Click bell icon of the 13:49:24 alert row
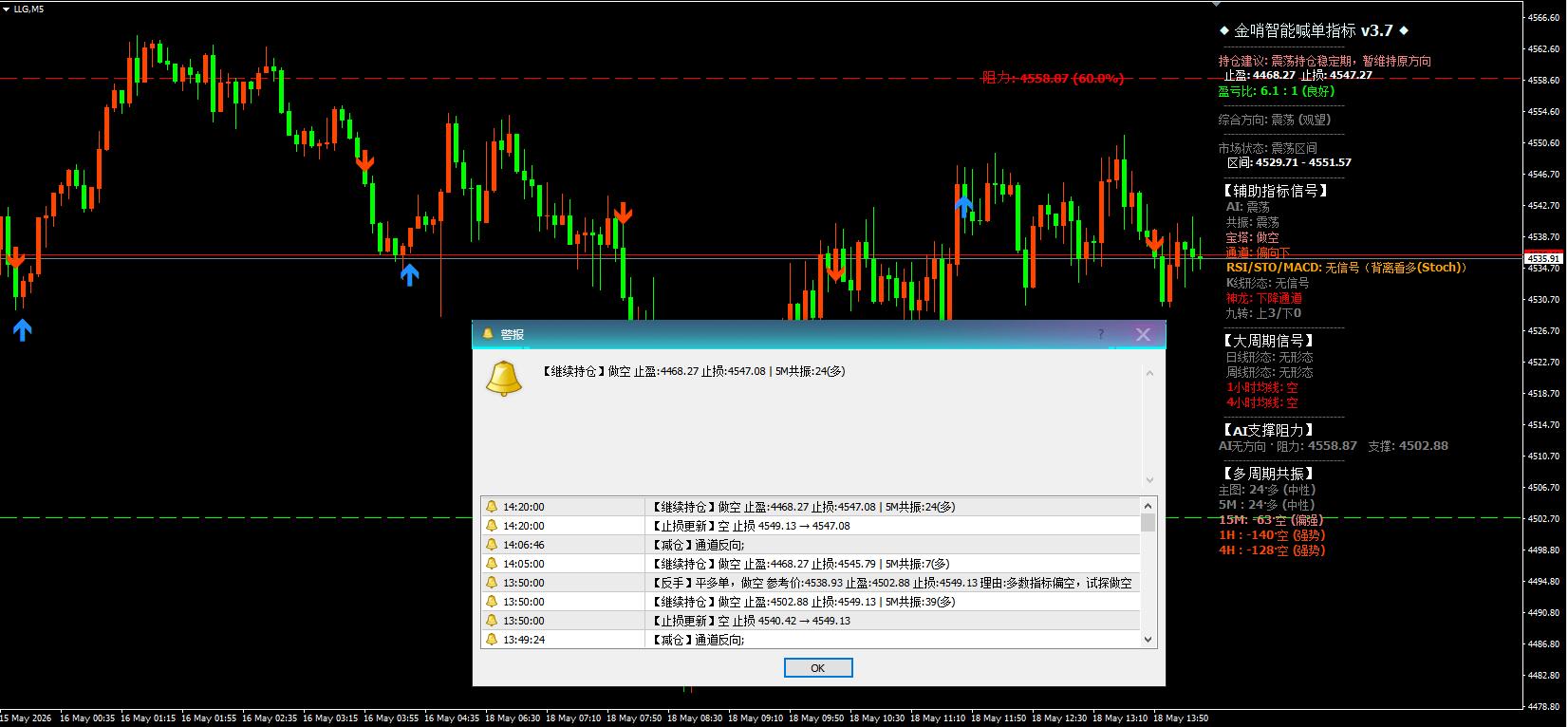The width and height of the screenshot is (1568, 727). point(492,640)
